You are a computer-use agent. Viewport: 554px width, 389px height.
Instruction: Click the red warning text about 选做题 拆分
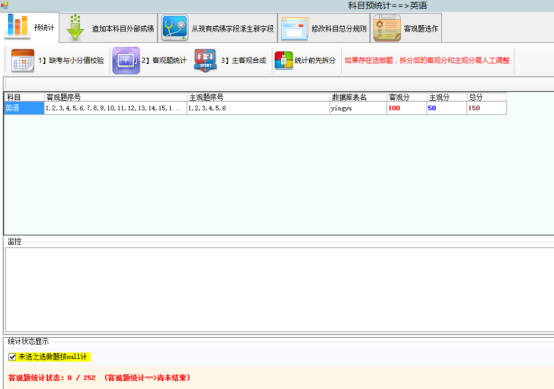(x=427, y=60)
